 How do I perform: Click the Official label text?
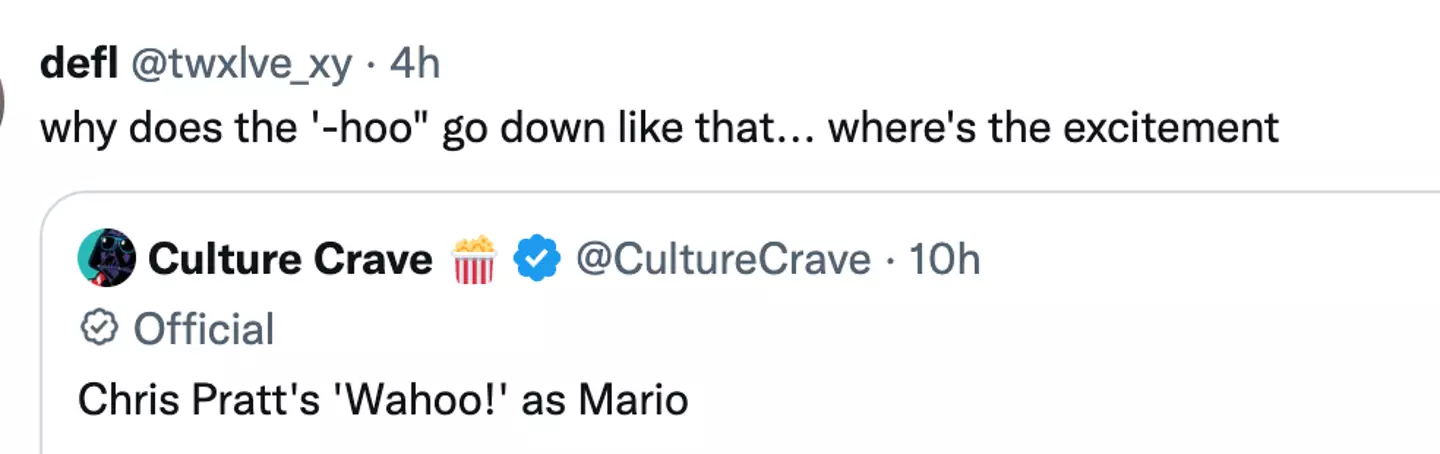(x=204, y=329)
